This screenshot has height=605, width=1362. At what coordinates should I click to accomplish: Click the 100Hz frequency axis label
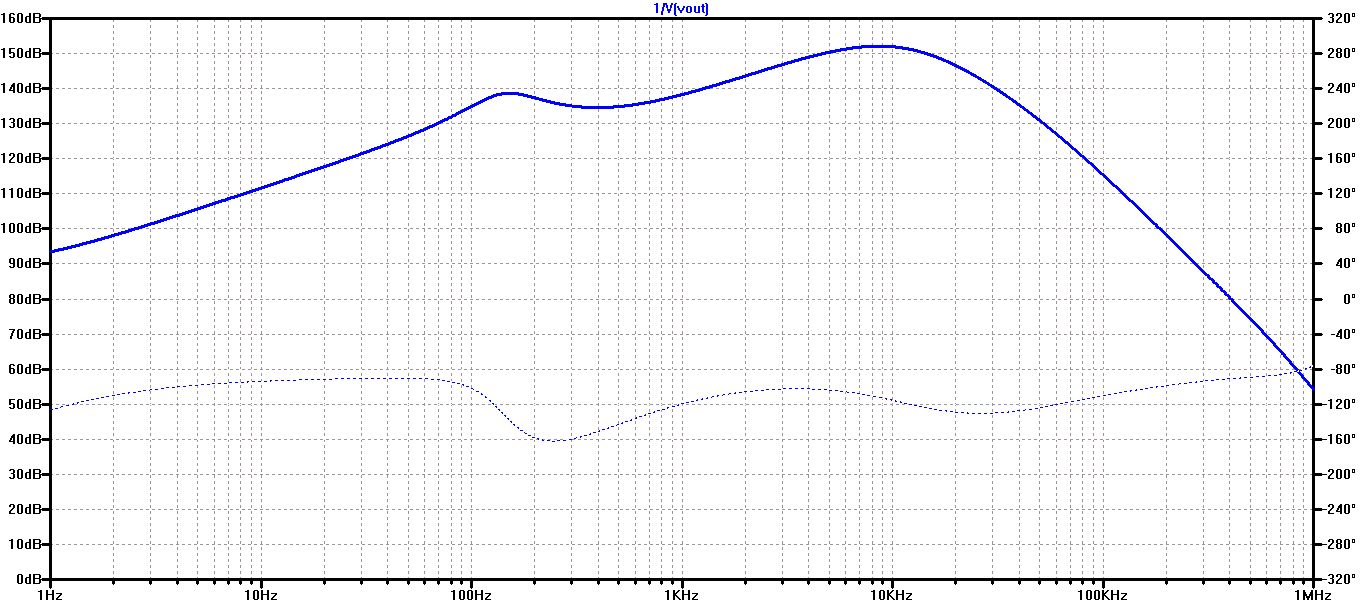click(x=470, y=595)
